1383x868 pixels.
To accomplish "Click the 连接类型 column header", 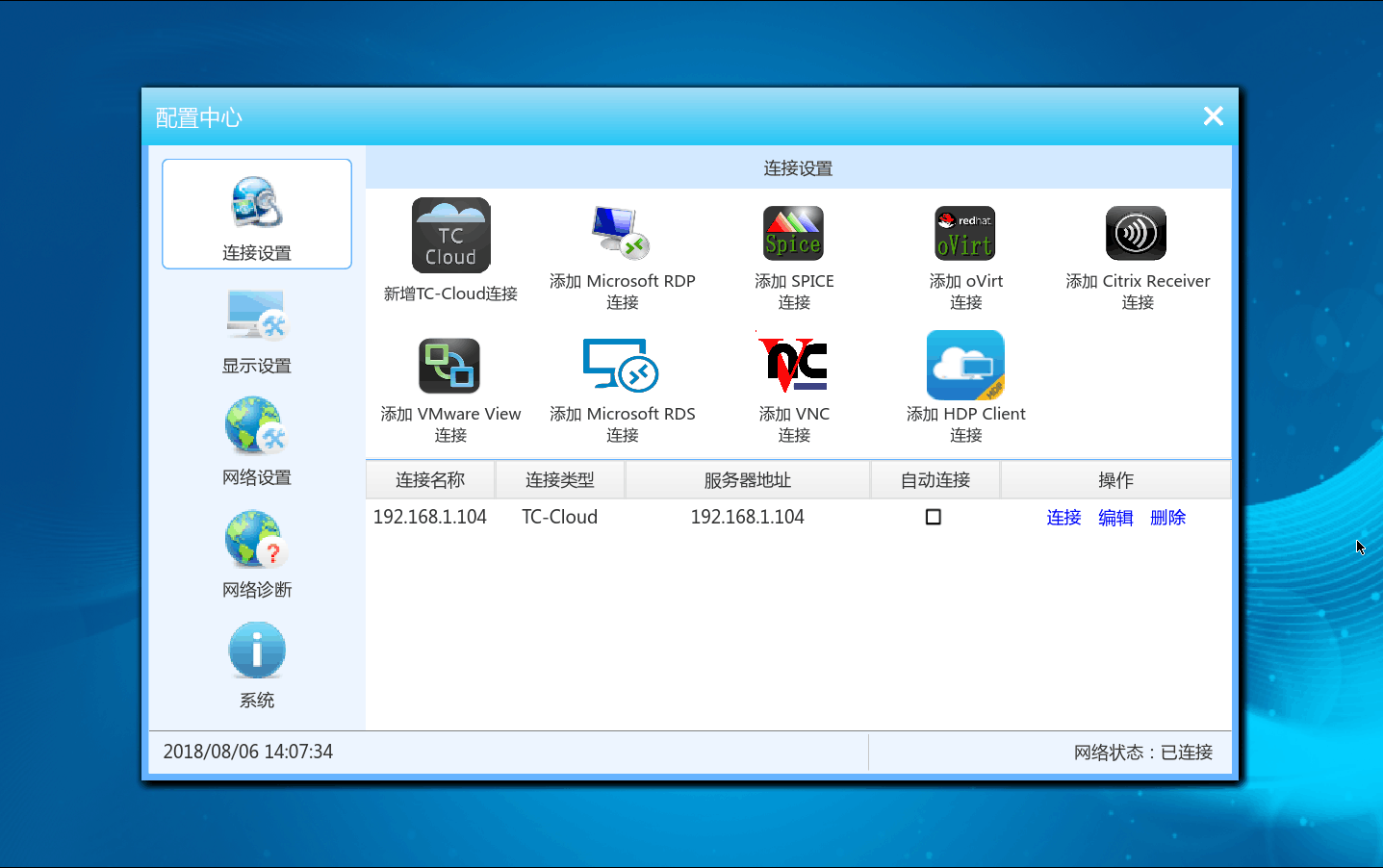I will (x=560, y=480).
